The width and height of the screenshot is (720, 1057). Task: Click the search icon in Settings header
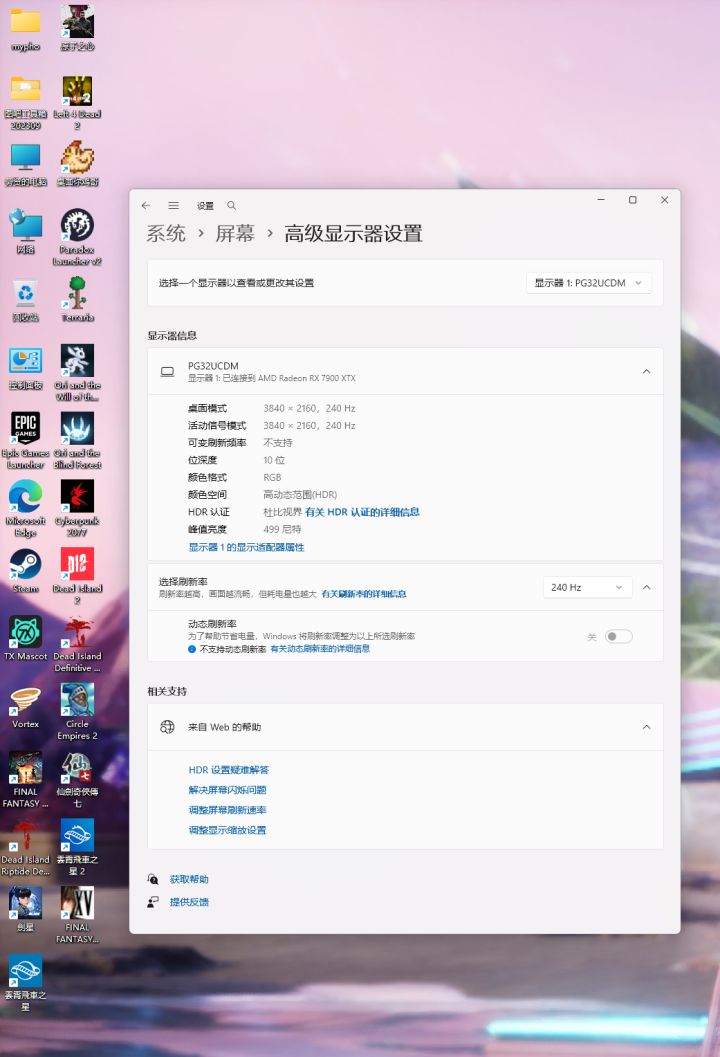point(231,206)
